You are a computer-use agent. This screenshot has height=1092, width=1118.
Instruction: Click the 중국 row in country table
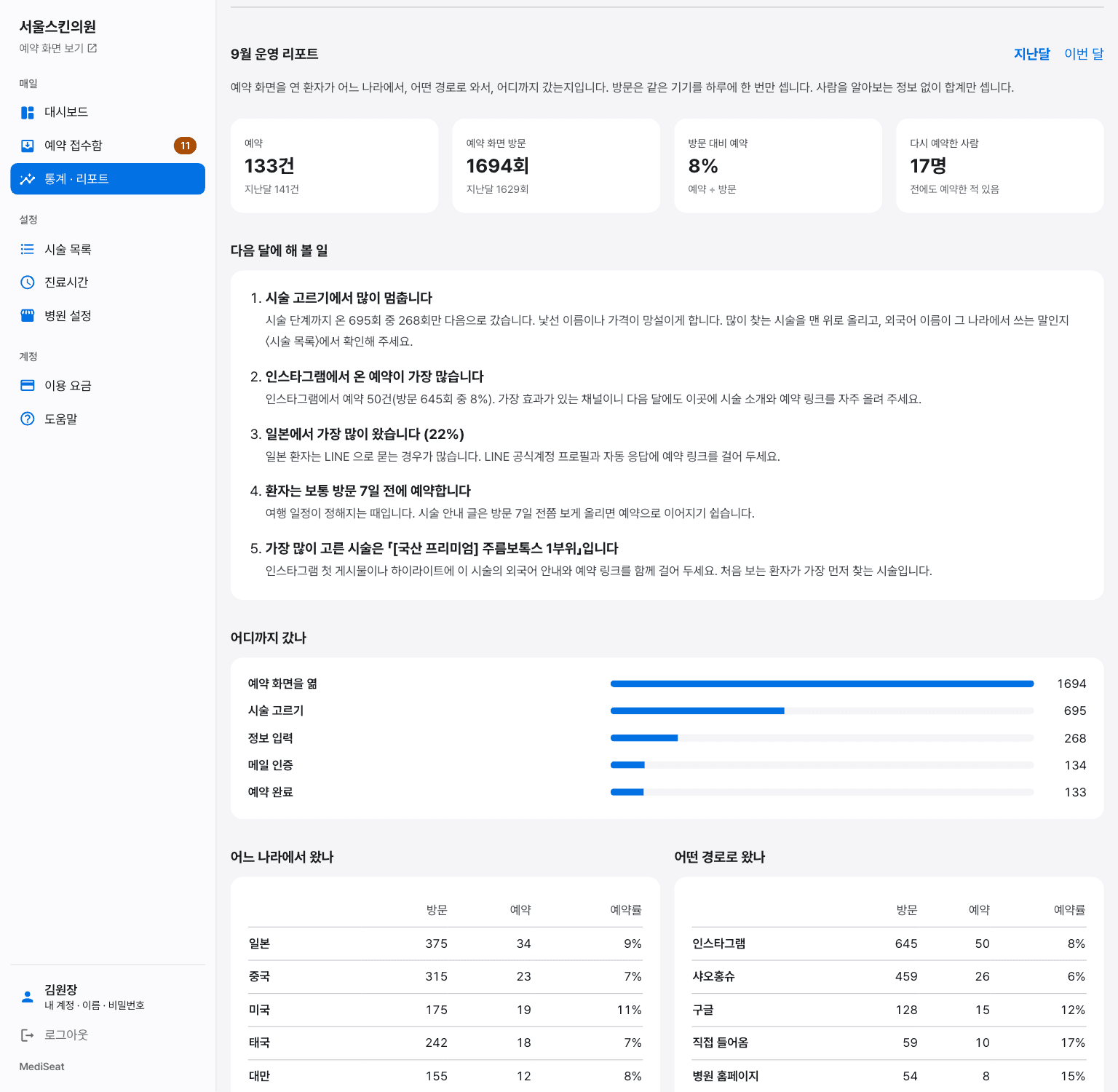[445, 977]
